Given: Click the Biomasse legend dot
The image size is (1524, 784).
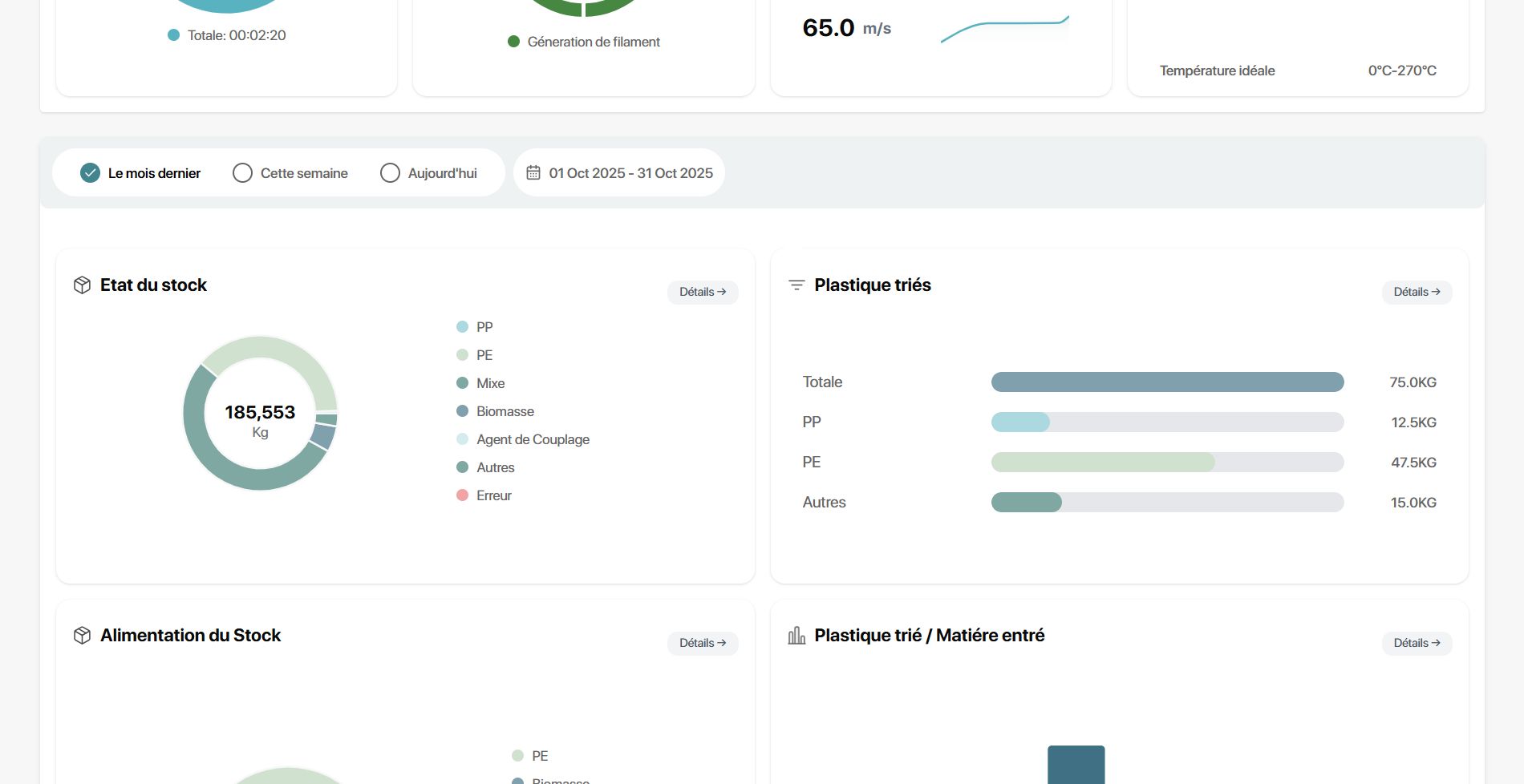Looking at the screenshot, I should (x=462, y=411).
